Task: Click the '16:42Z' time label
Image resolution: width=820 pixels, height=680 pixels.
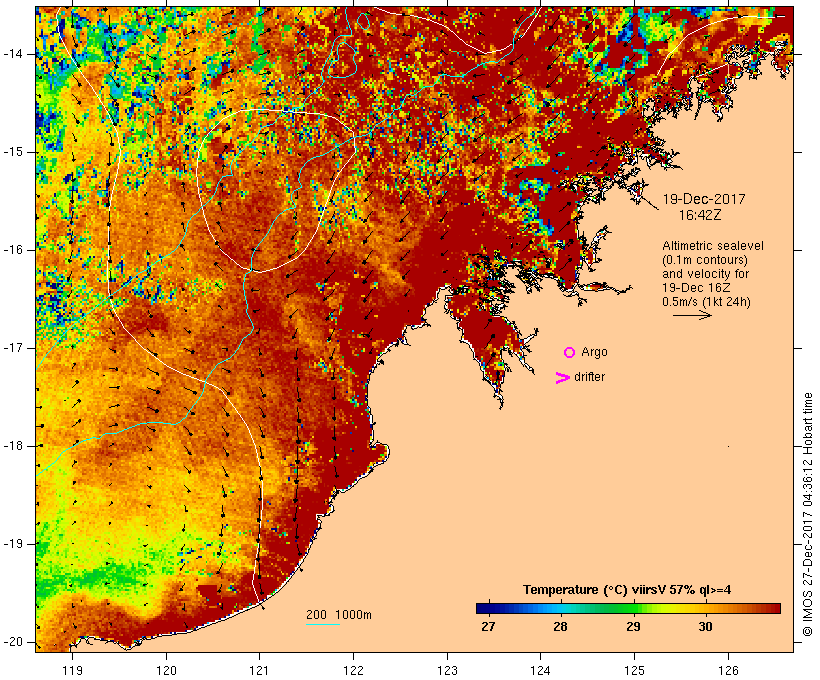Action: [x=700, y=215]
